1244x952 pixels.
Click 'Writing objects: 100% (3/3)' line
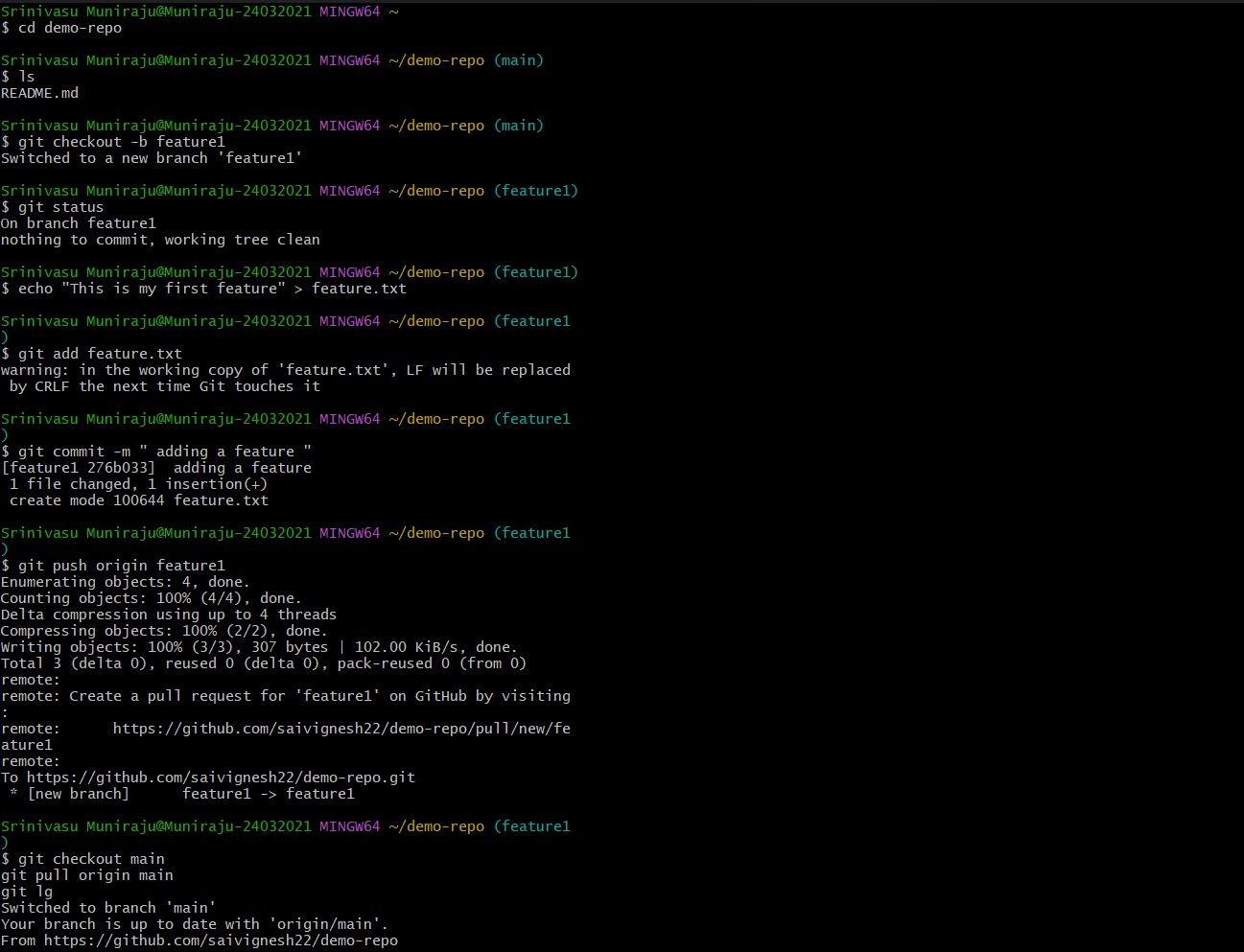259,647
